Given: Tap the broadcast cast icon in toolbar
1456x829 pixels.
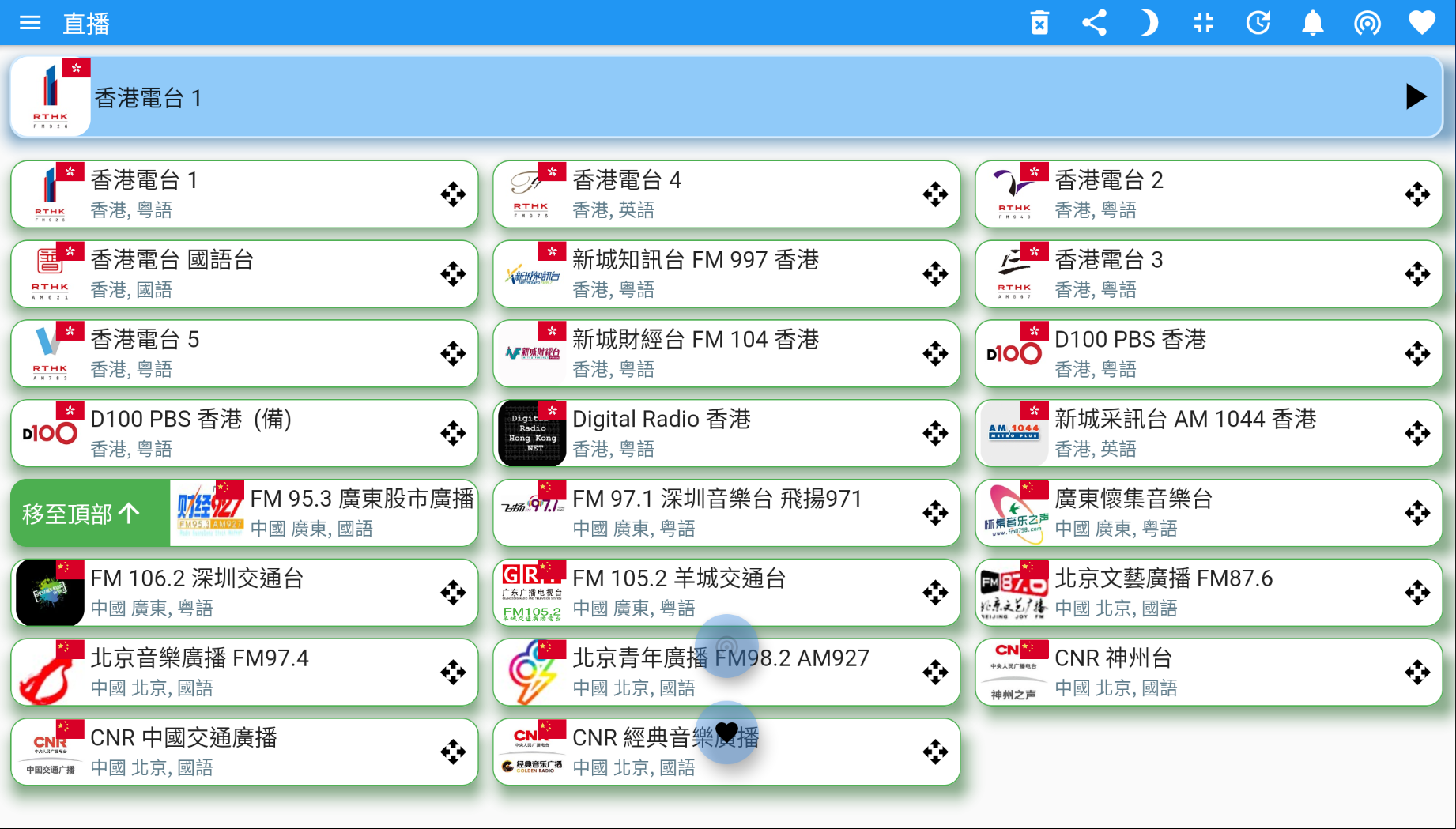Looking at the screenshot, I should (1367, 23).
